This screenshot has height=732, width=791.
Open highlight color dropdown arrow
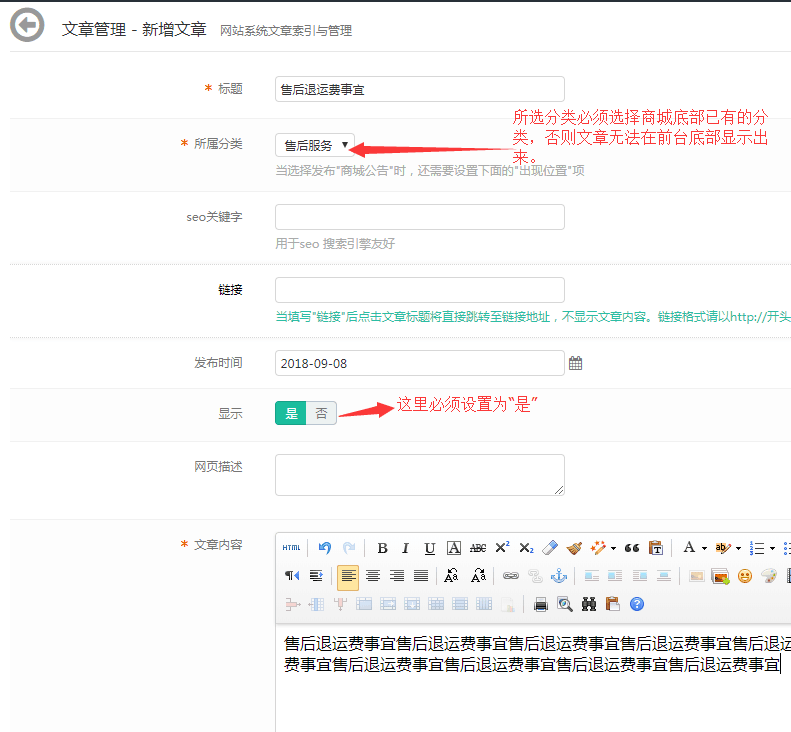pos(738,548)
